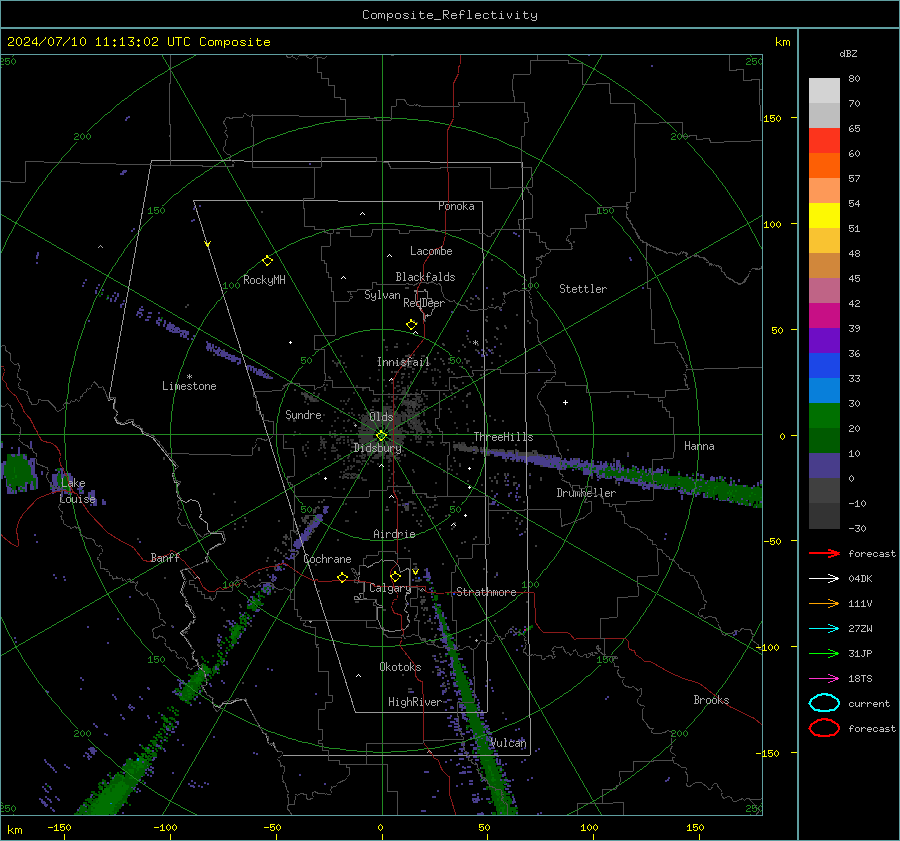This screenshot has height=841, width=900.
Task: Click the yellow diamond marker below RedDeer
Action: [x=412, y=325]
